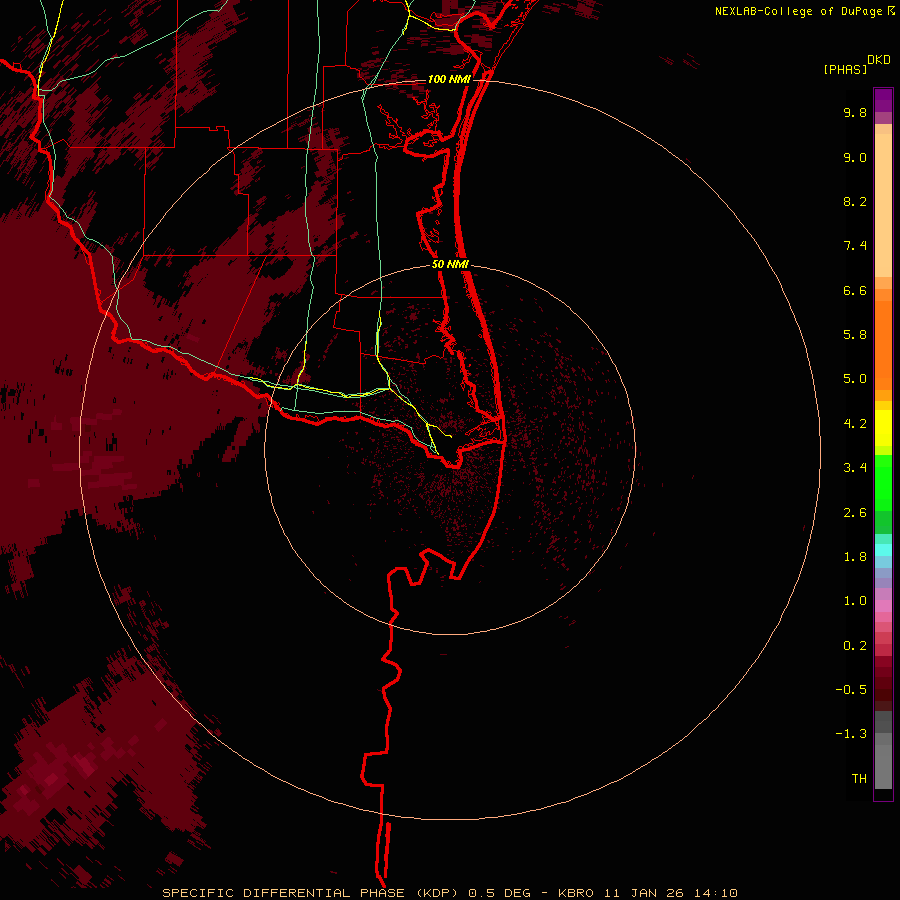900x900 pixels.
Task: Click the [PHAS] legend label
Action: [845, 69]
